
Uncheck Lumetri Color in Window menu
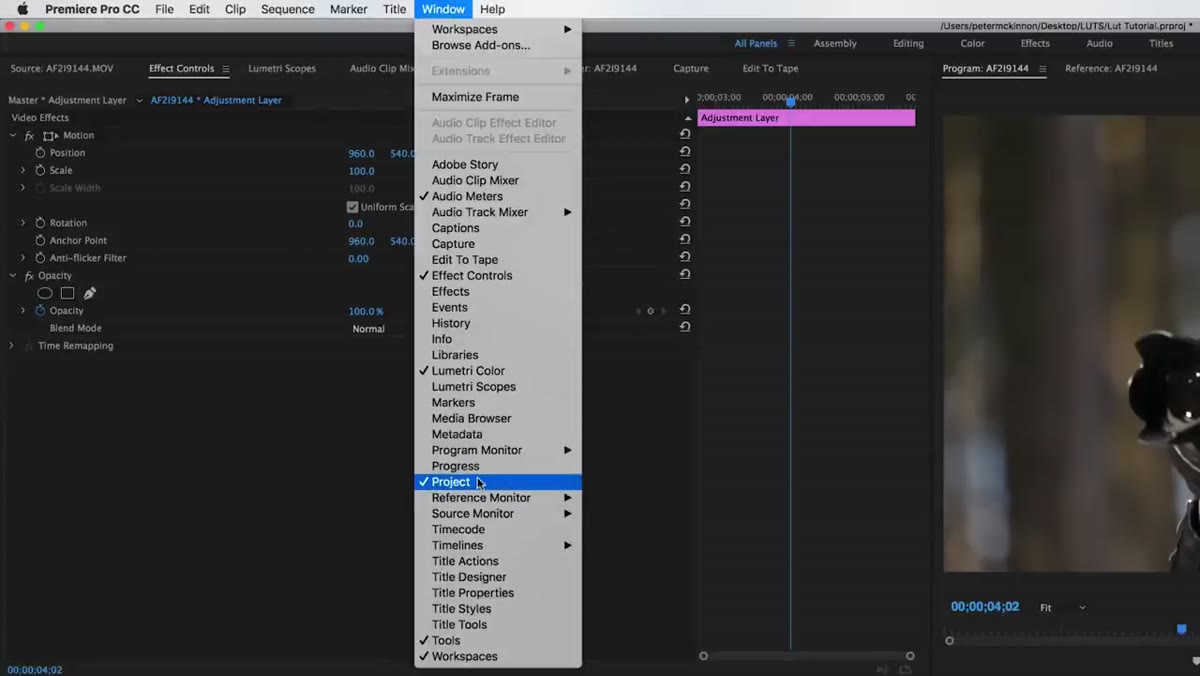tap(498, 370)
